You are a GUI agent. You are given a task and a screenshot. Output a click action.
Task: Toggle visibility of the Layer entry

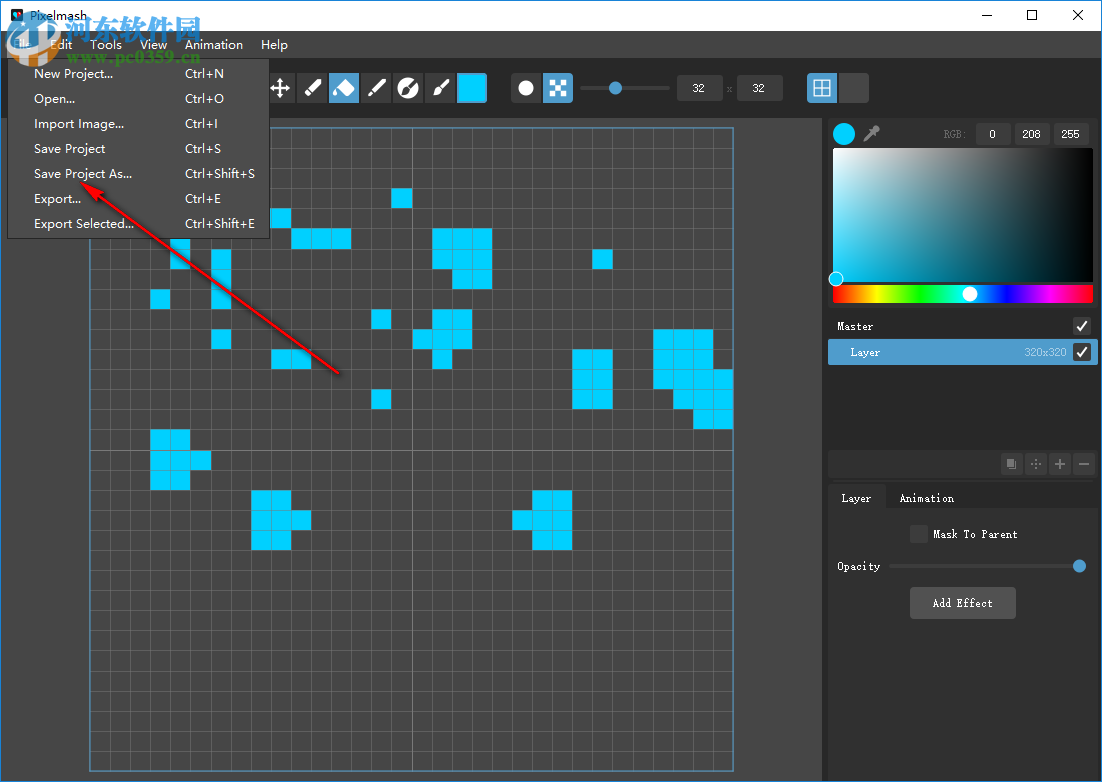pyautogui.click(x=1081, y=352)
